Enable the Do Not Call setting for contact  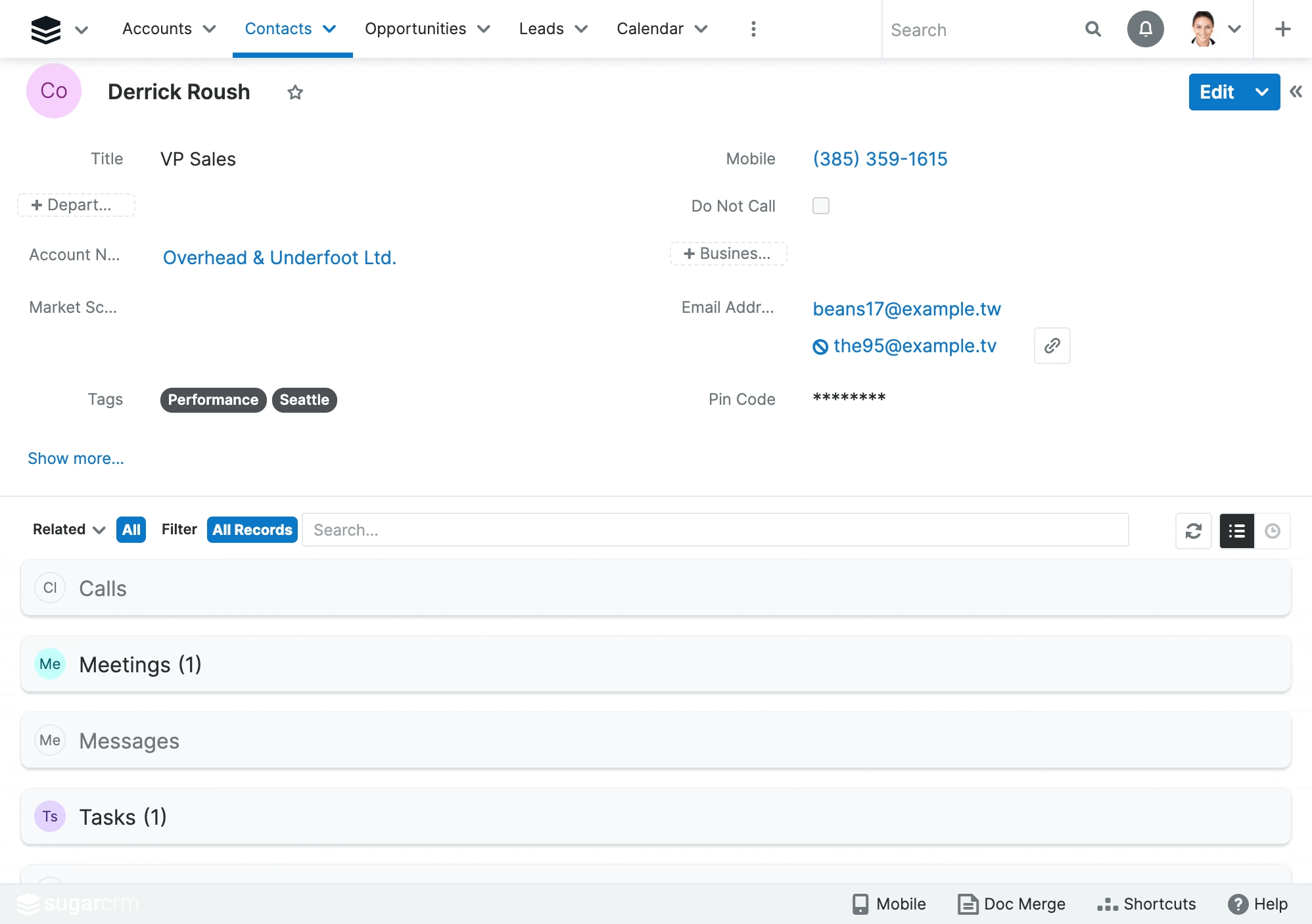tap(820, 206)
